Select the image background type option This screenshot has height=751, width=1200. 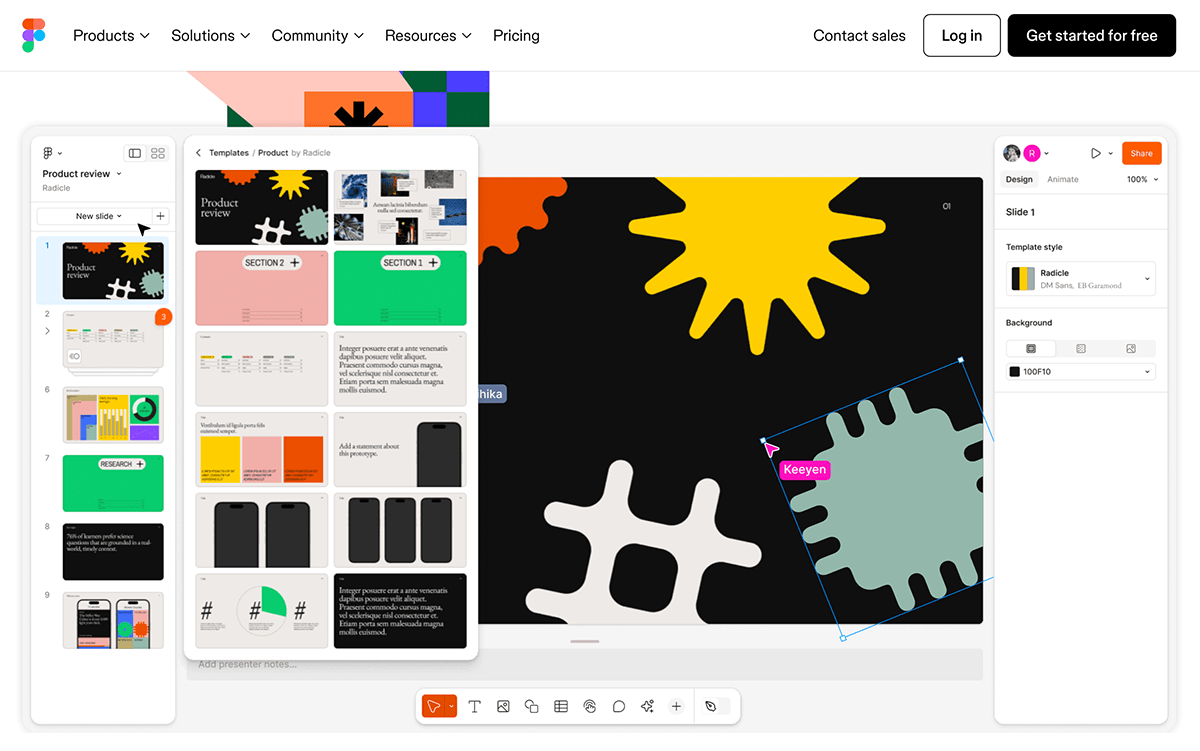click(x=1130, y=349)
